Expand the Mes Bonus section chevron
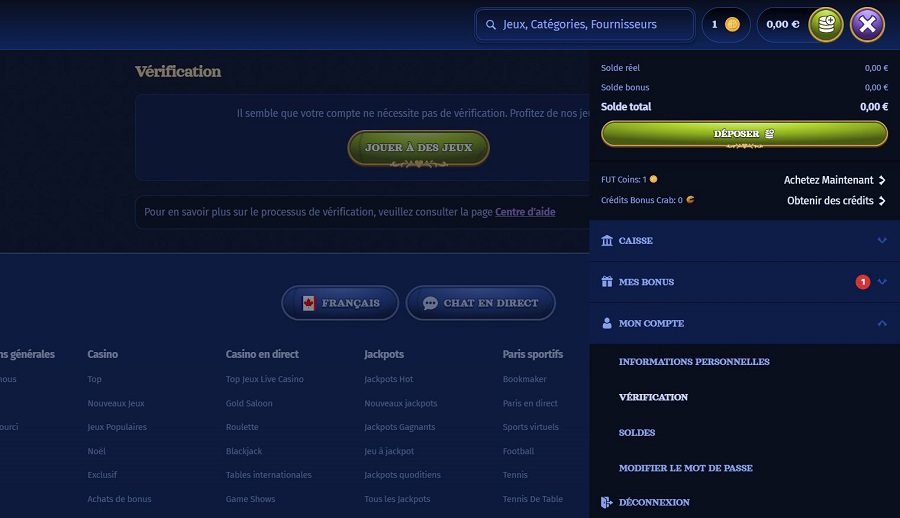 click(x=882, y=282)
